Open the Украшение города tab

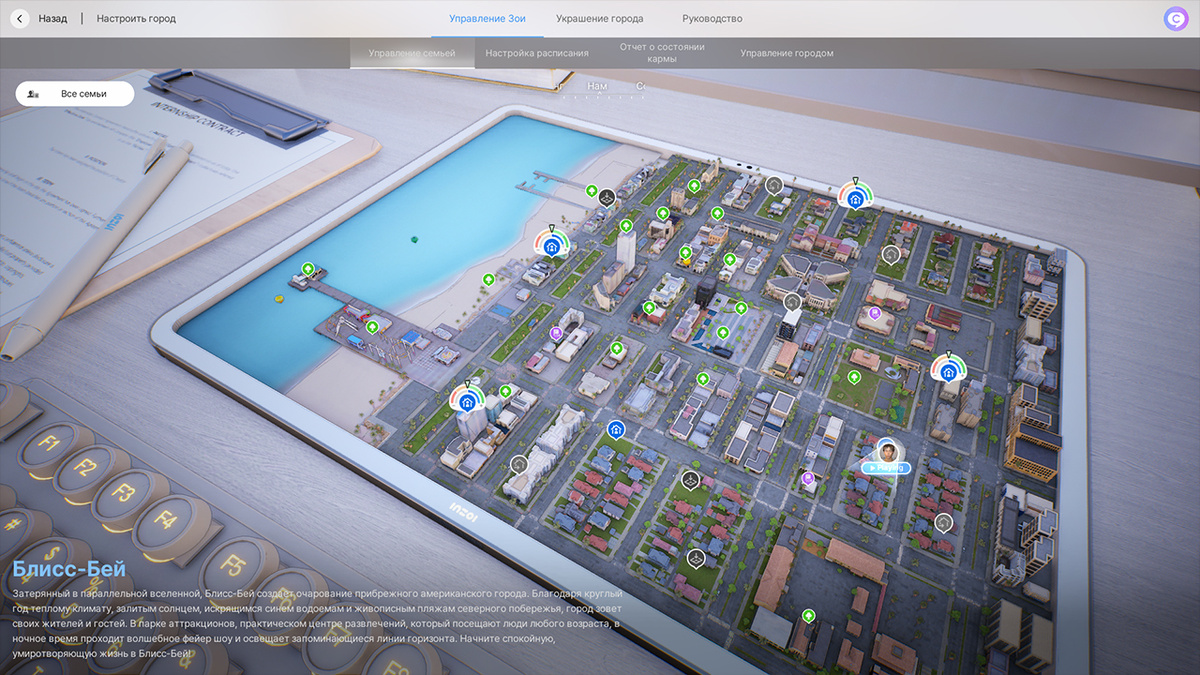point(599,18)
